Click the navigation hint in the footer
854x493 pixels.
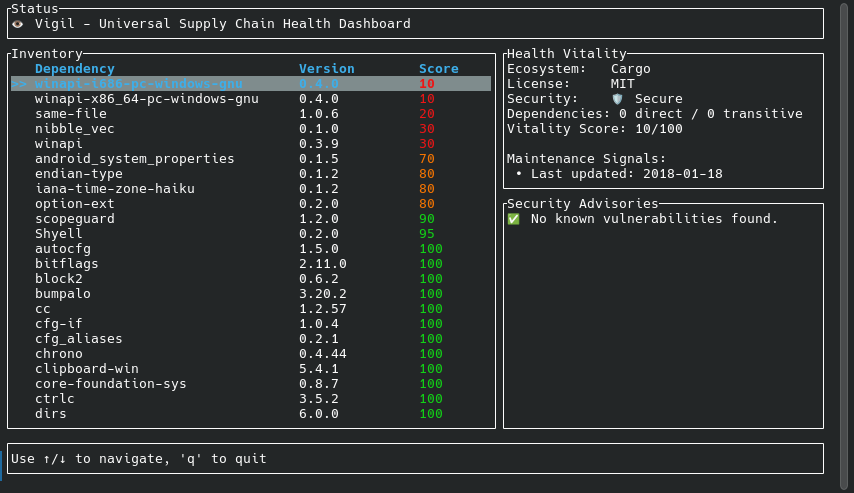coord(139,459)
